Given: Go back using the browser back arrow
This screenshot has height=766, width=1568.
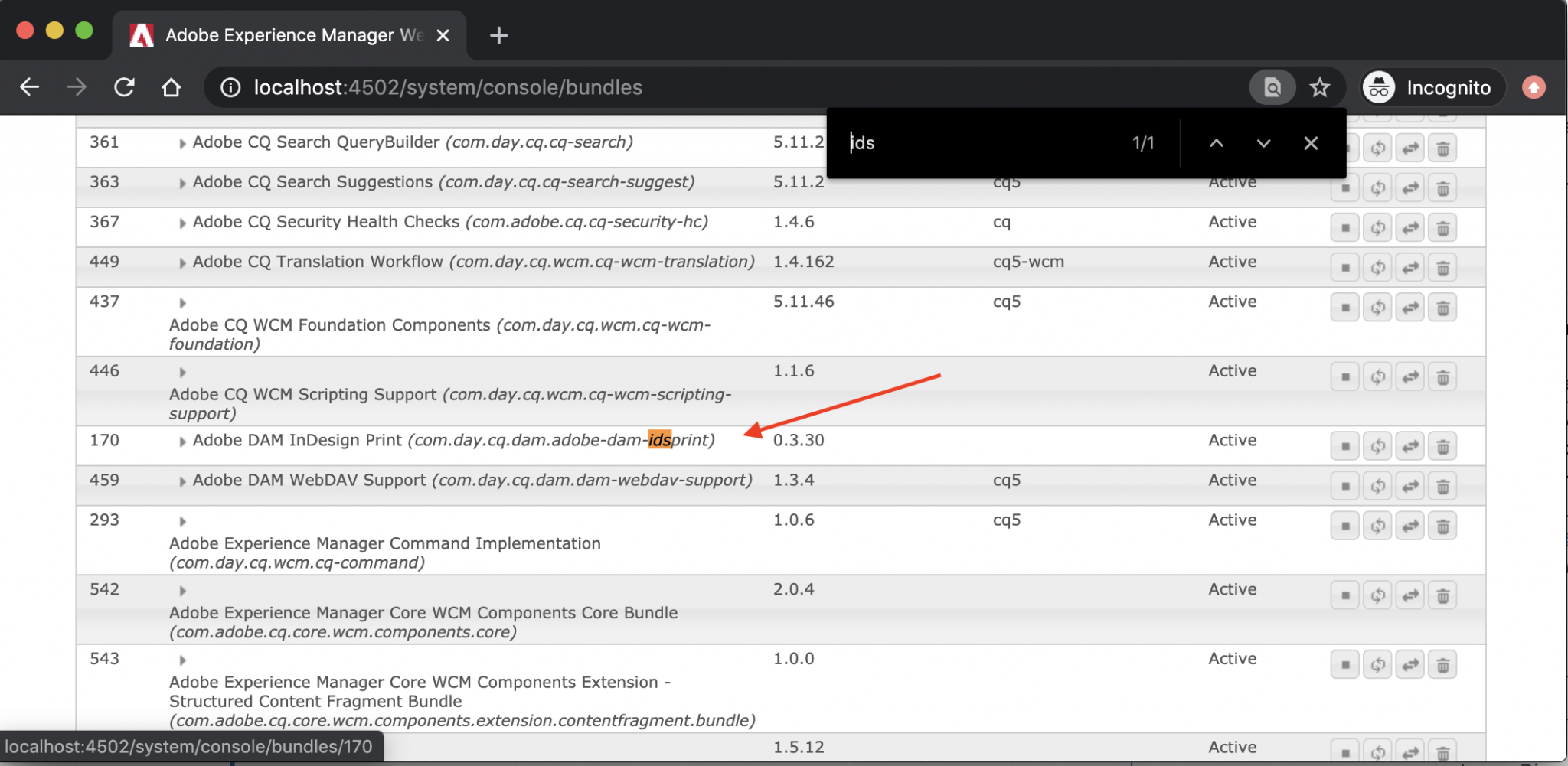Looking at the screenshot, I should [29, 86].
